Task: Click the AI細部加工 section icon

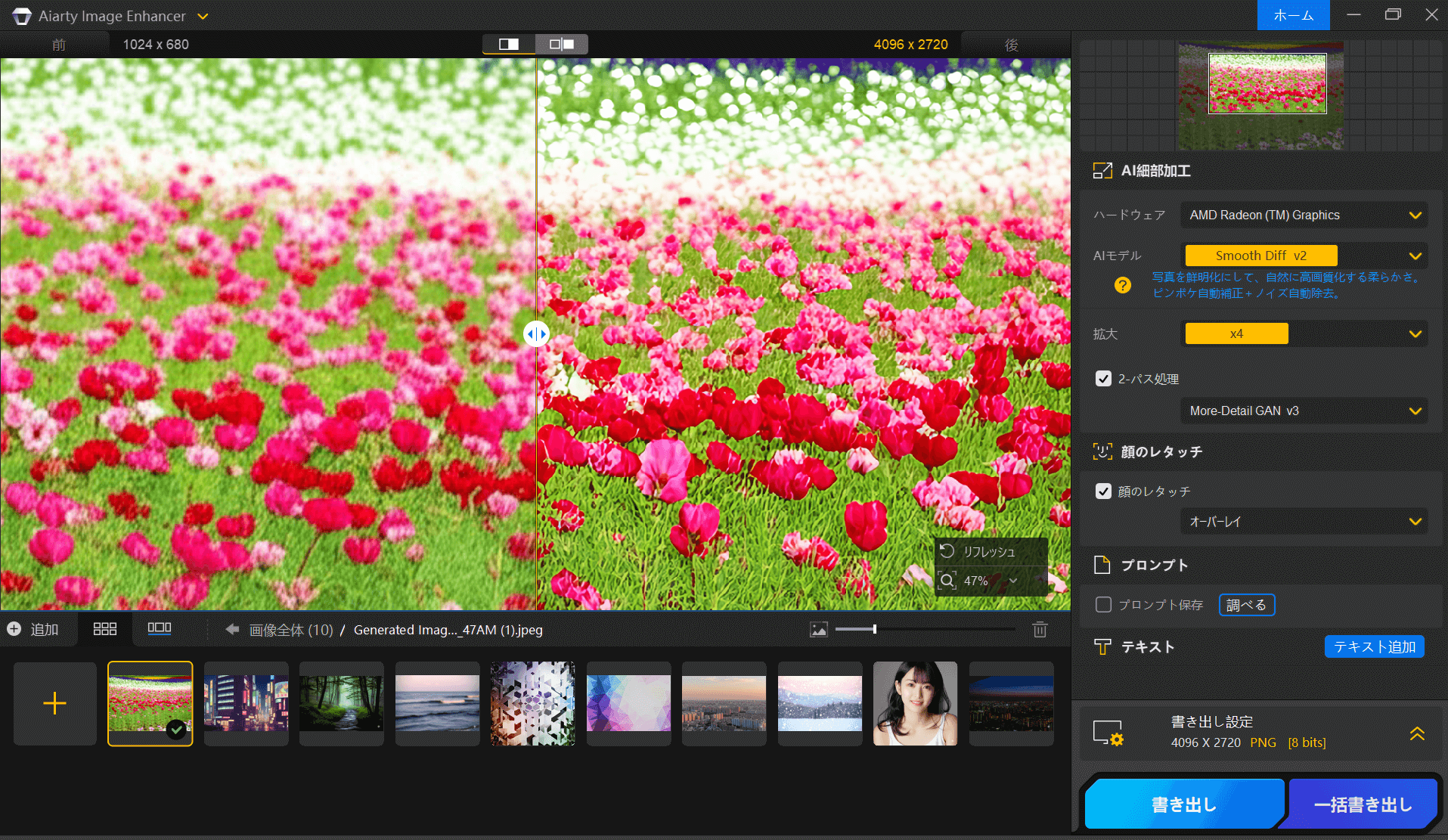Action: click(x=1102, y=171)
